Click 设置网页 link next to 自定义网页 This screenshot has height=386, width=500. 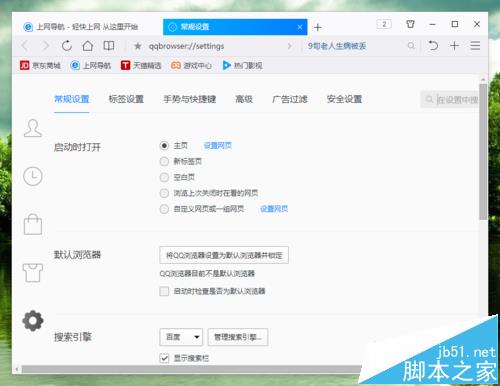tap(274, 209)
